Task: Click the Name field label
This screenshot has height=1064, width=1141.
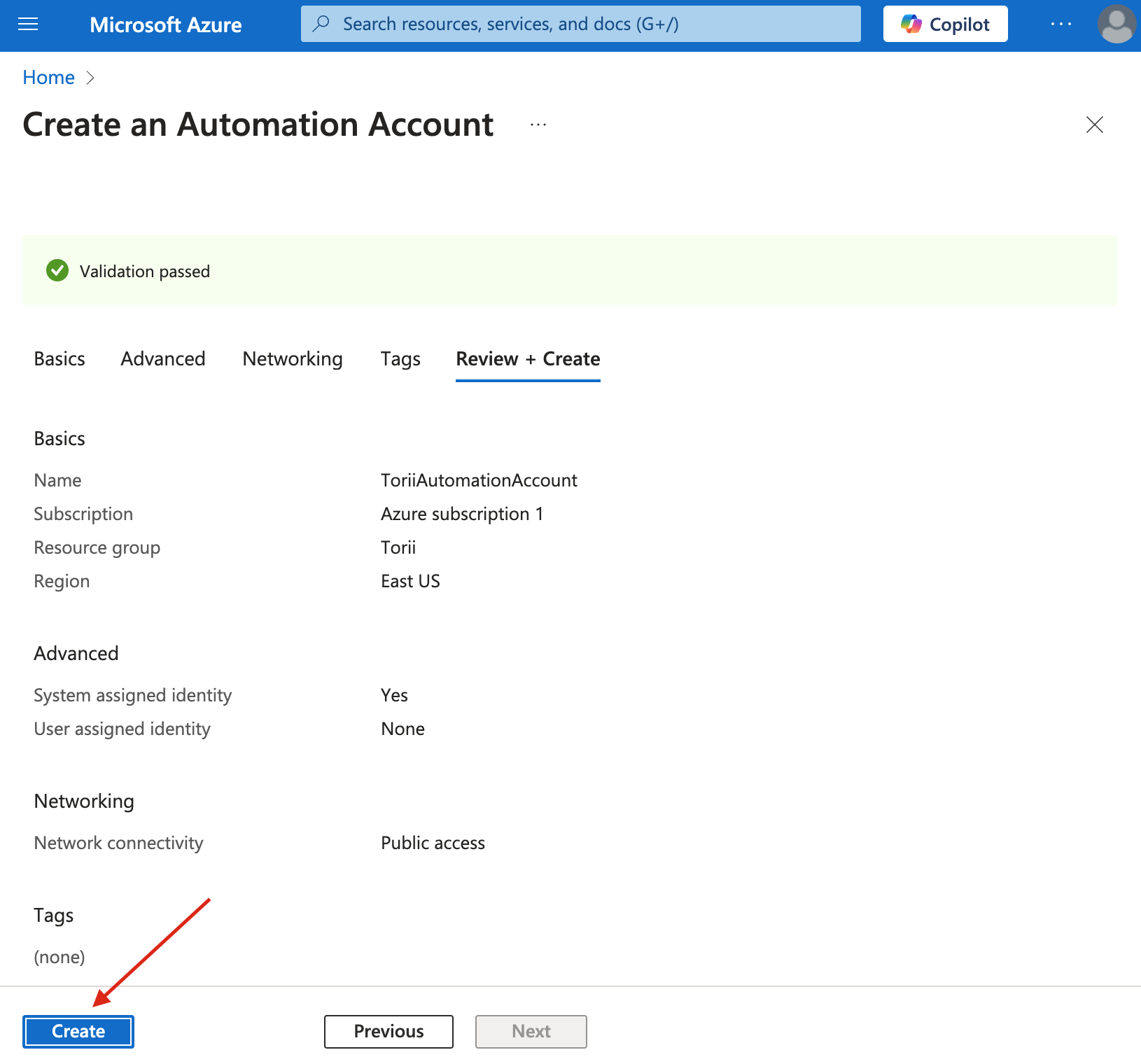Action: [x=57, y=480]
